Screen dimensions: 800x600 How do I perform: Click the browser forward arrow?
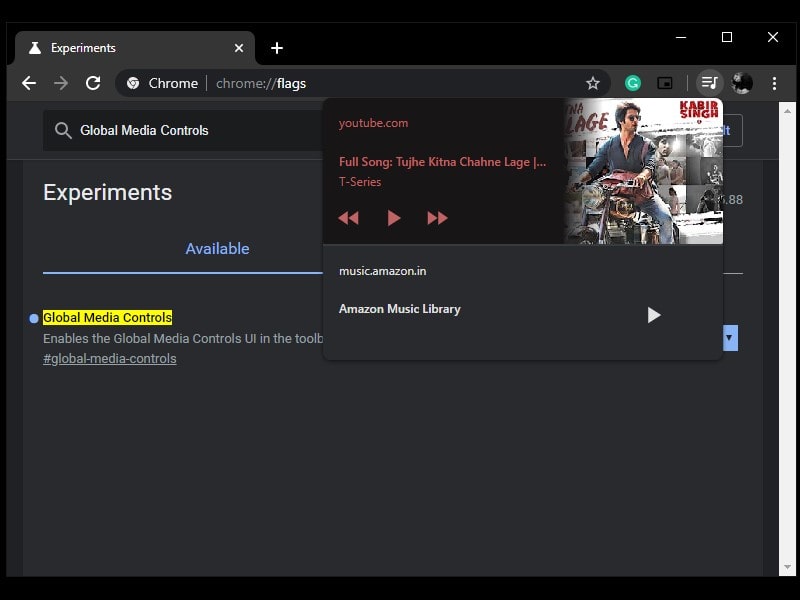click(x=61, y=83)
